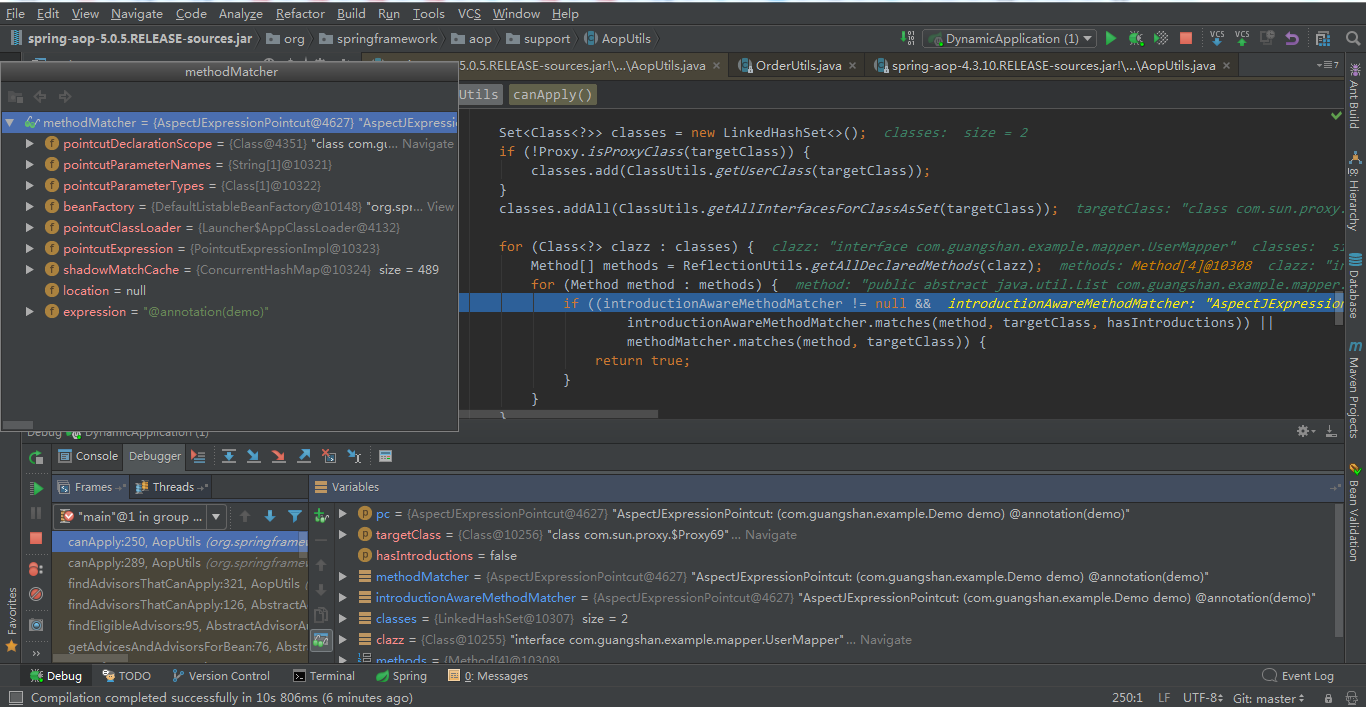Click the Step Over debugger icon
Screen dimensions: 1366x707
(229, 456)
